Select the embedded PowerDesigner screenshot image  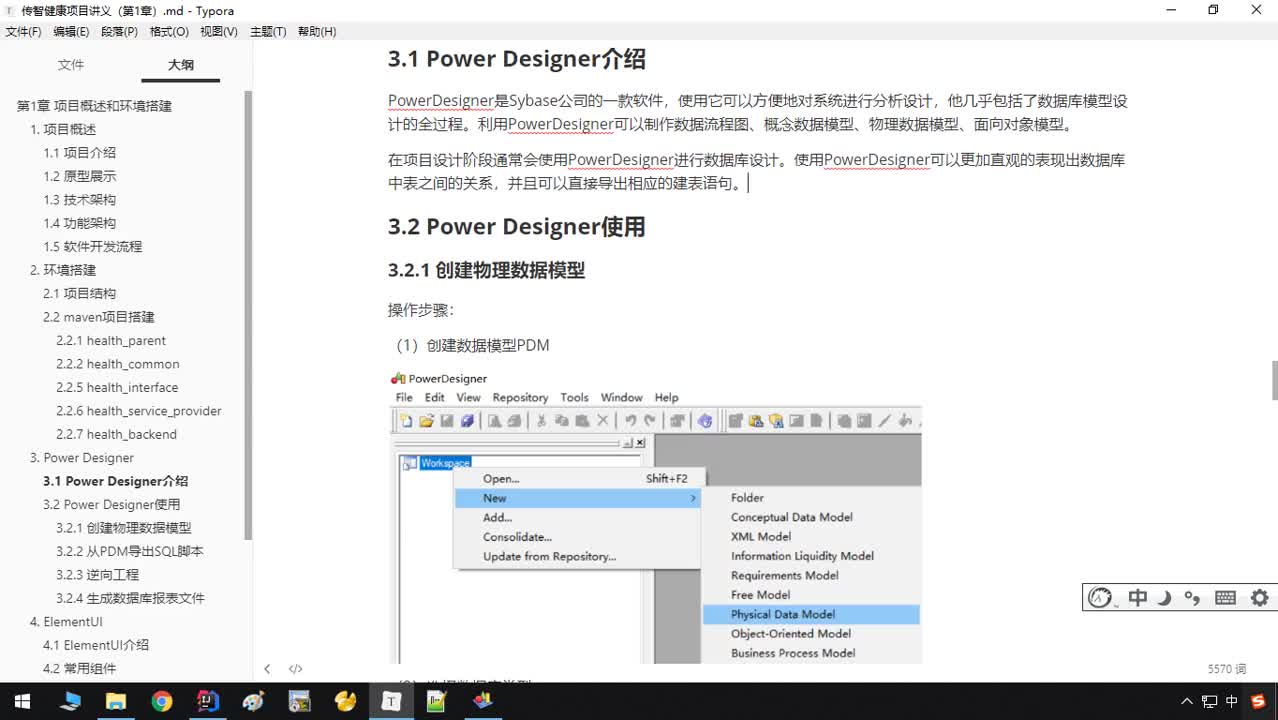(655, 516)
